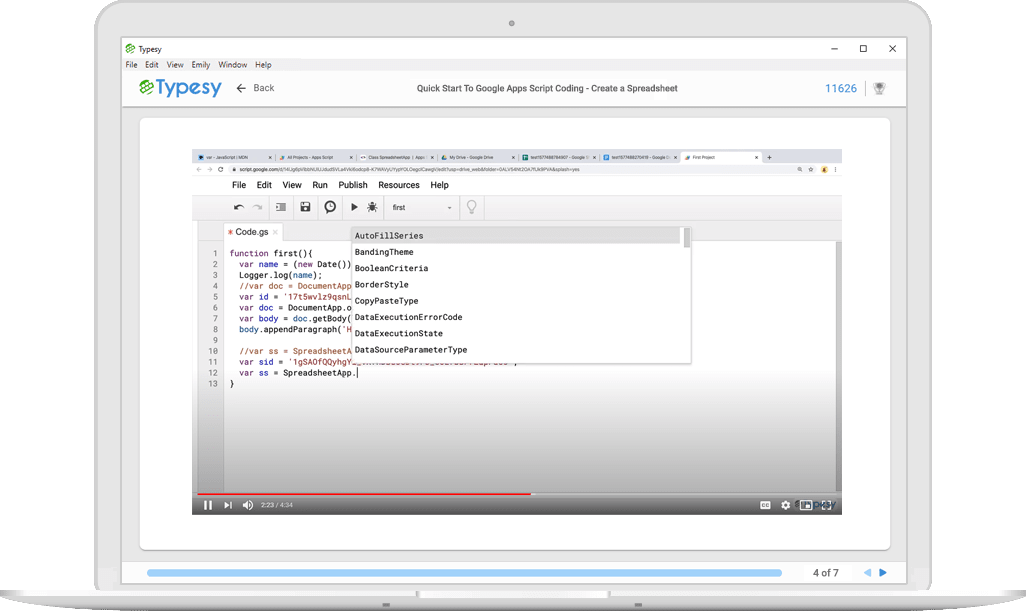Viewport: 1026px width, 611px height.
Task: Open the Typesy Edit menu
Action: pos(152,65)
